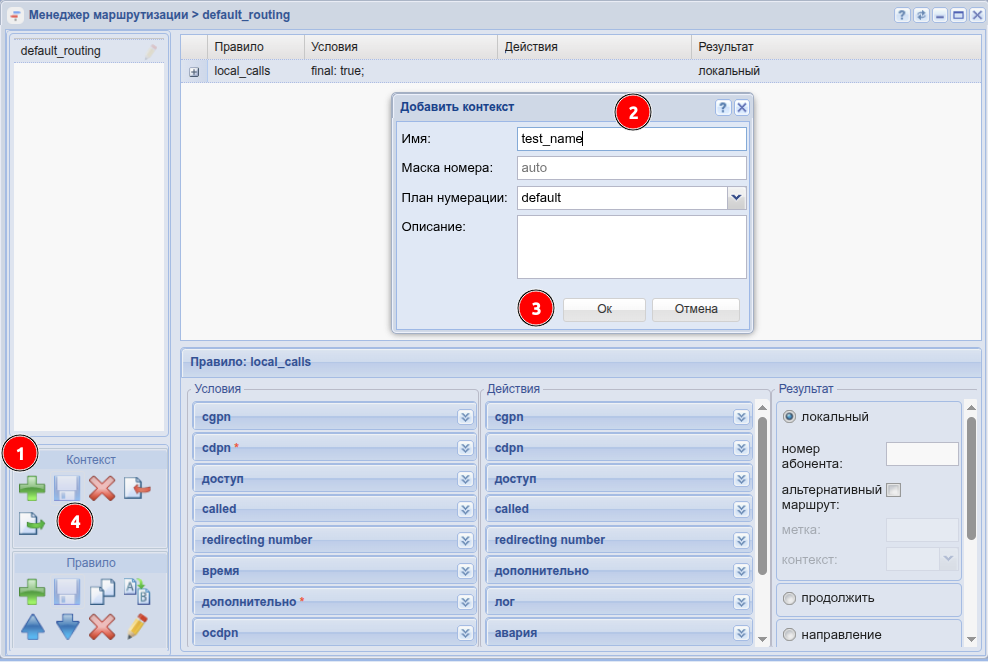Expand the cgpn actions section
Screen dimensions: 988x662
coord(741,417)
